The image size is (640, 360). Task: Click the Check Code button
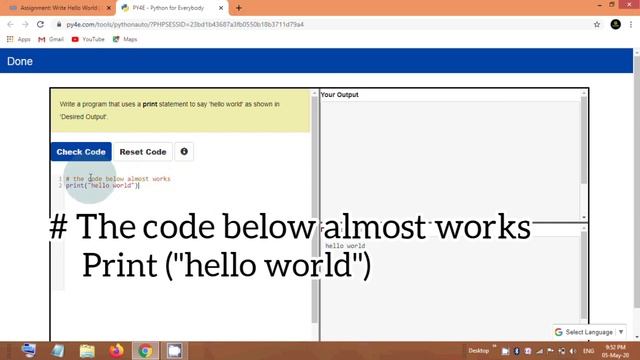click(x=81, y=152)
